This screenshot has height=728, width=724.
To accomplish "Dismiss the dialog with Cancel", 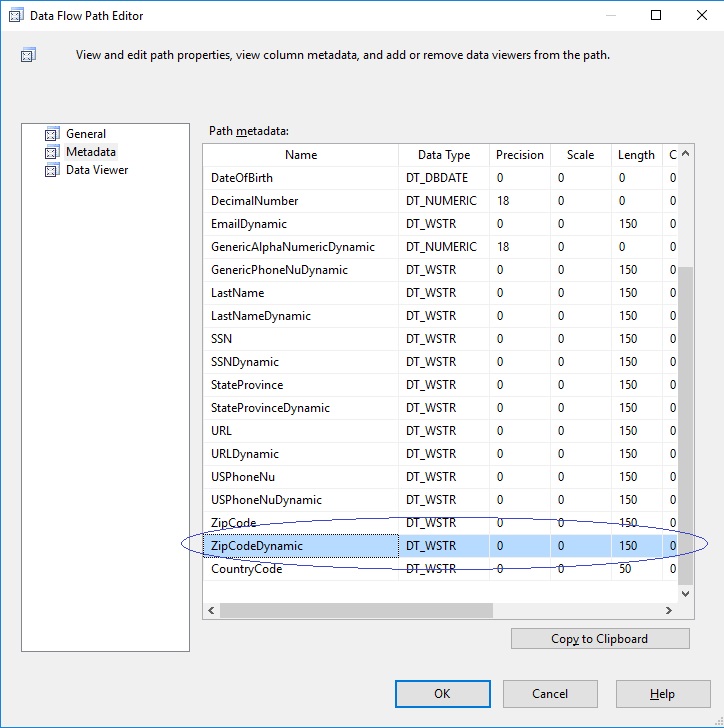I will (x=550, y=694).
